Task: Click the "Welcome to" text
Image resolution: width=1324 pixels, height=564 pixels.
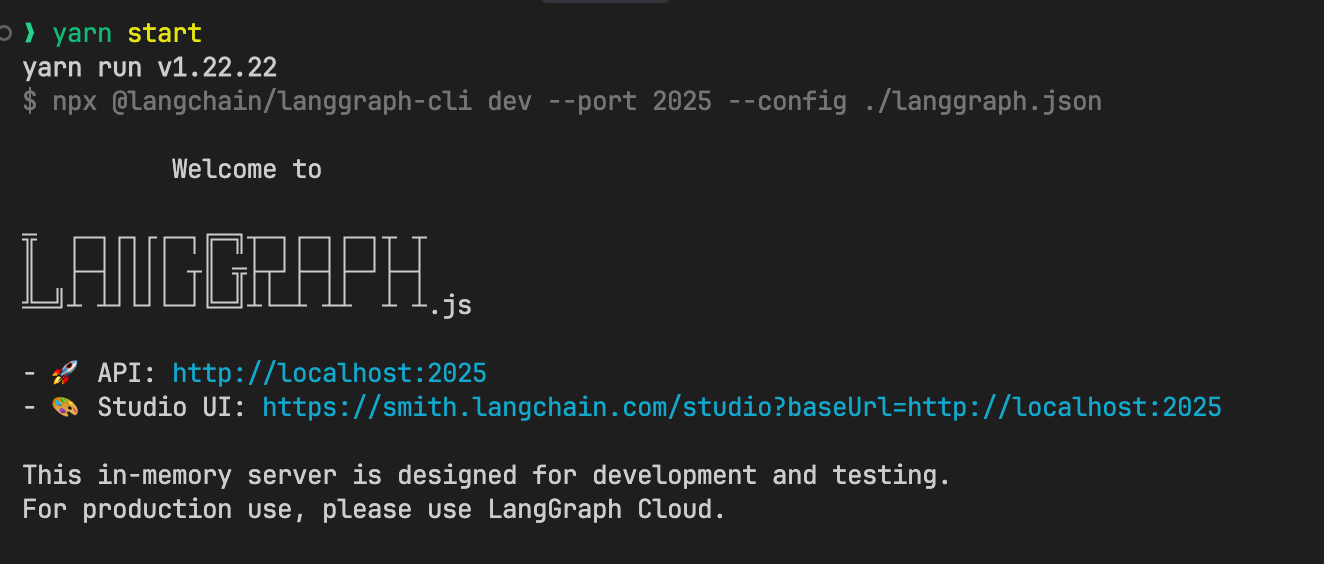Action: [x=246, y=169]
